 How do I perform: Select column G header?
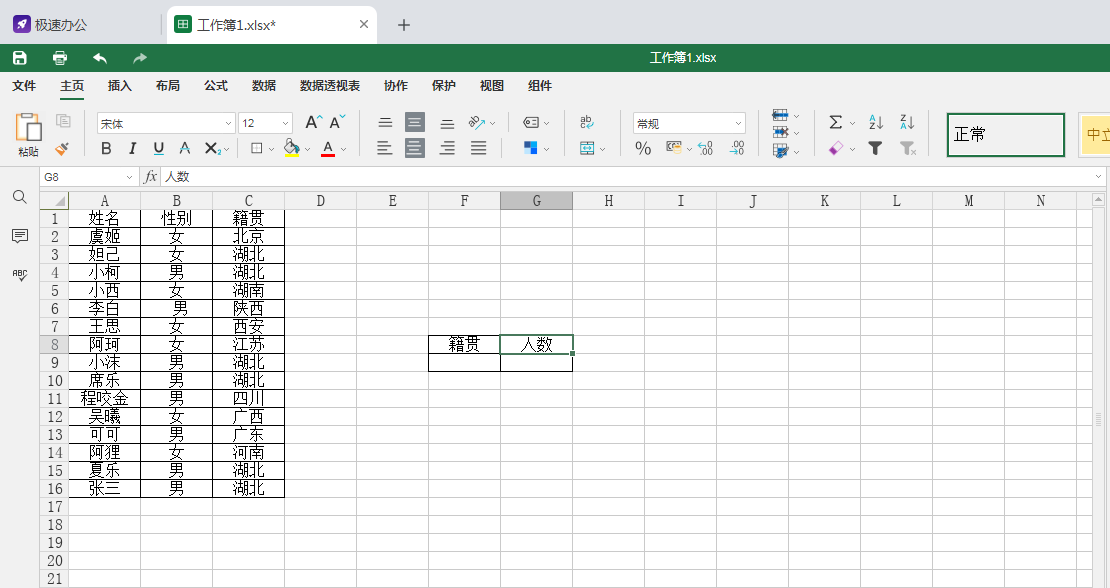tap(537, 201)
